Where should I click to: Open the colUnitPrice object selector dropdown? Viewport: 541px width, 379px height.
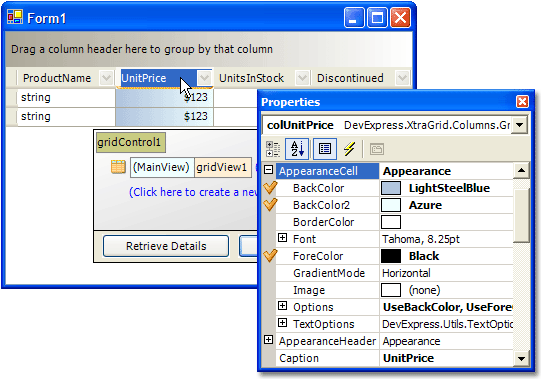point(520,125)
